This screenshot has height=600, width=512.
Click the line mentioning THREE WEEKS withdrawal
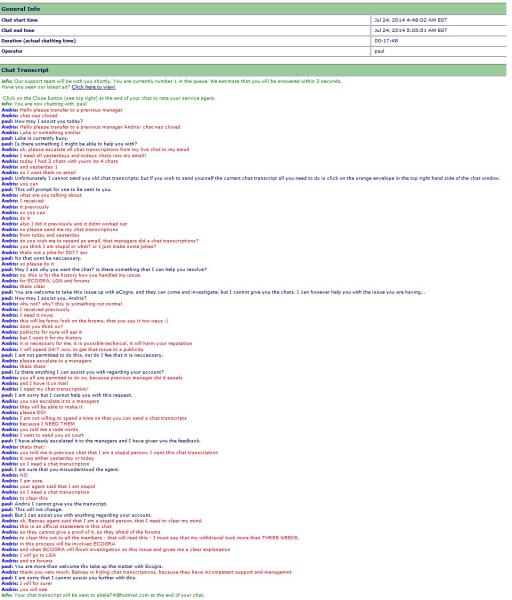[150, 538]
